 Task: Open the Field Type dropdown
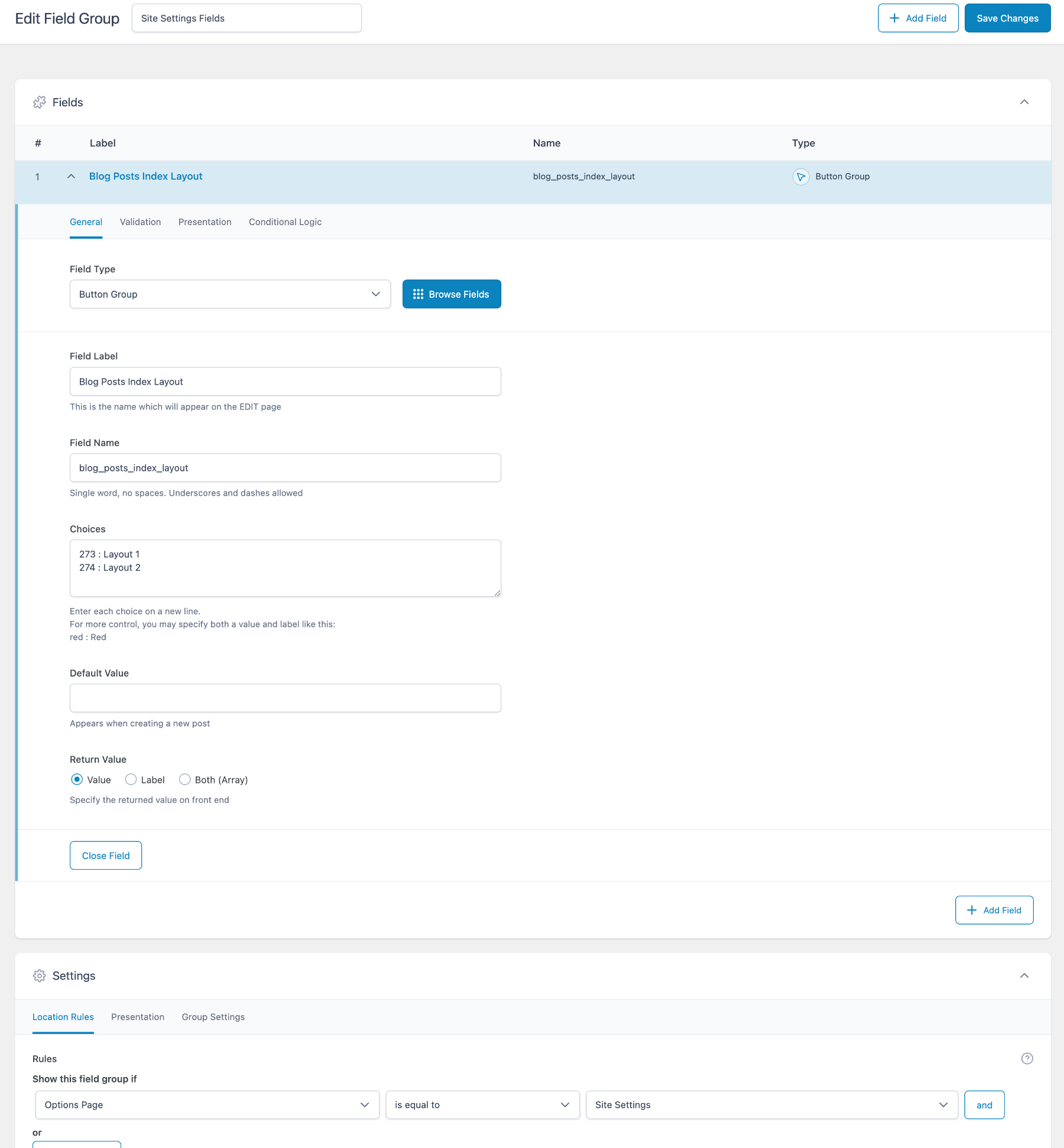coord(230,294)
